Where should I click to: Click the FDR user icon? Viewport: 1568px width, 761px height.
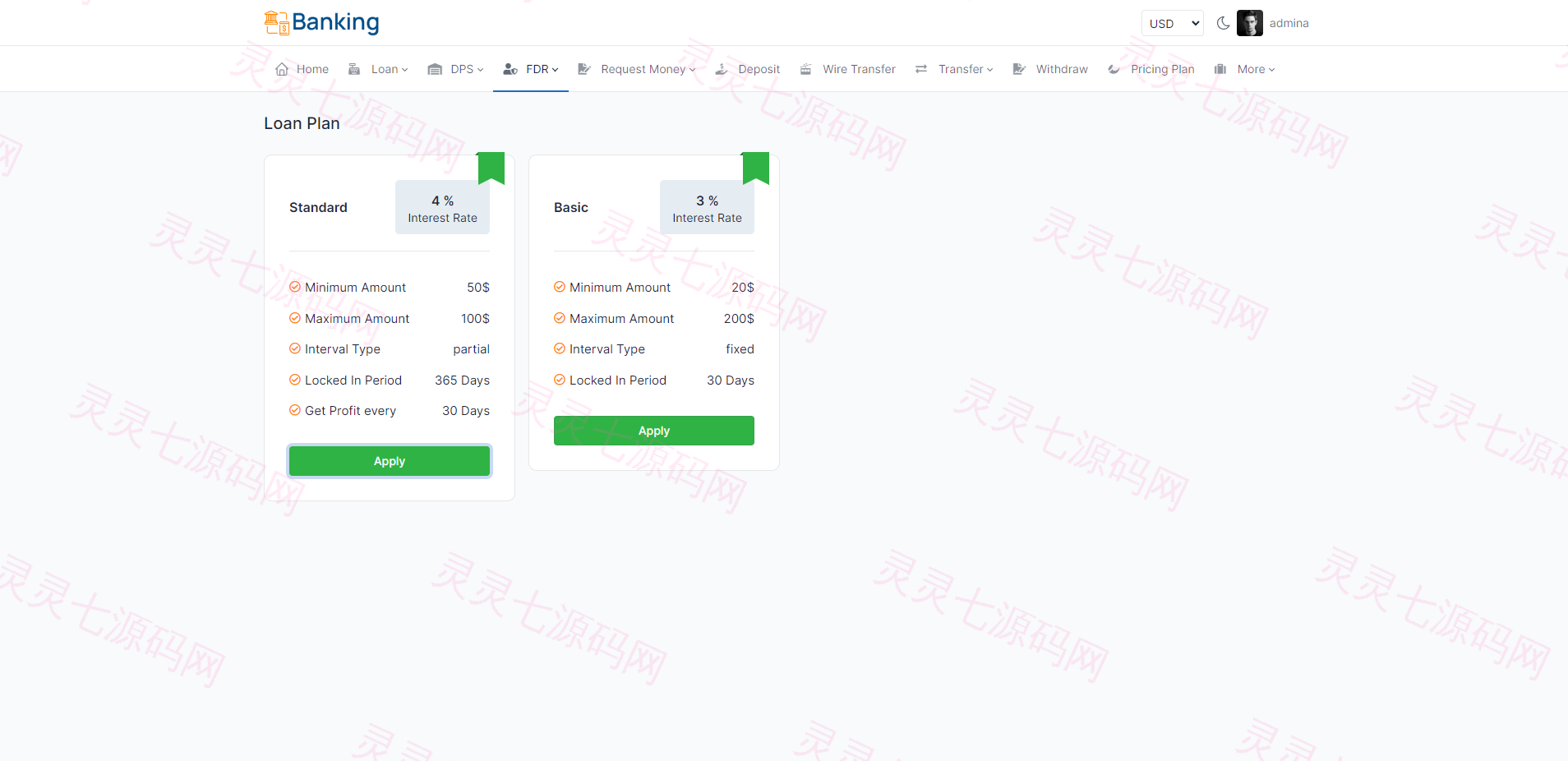point(510,69)
